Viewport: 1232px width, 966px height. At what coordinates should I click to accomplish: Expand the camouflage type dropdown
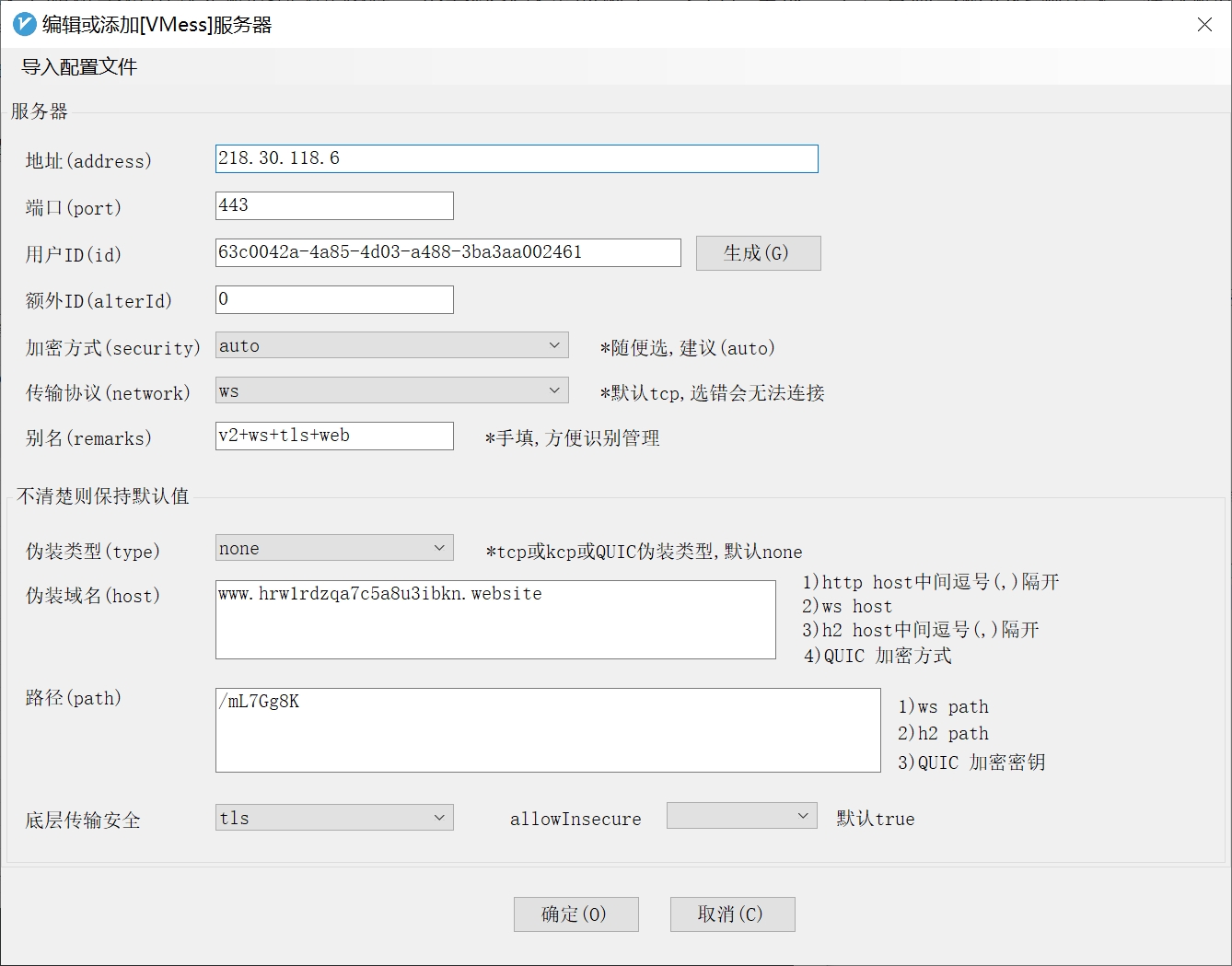point(333,548)
